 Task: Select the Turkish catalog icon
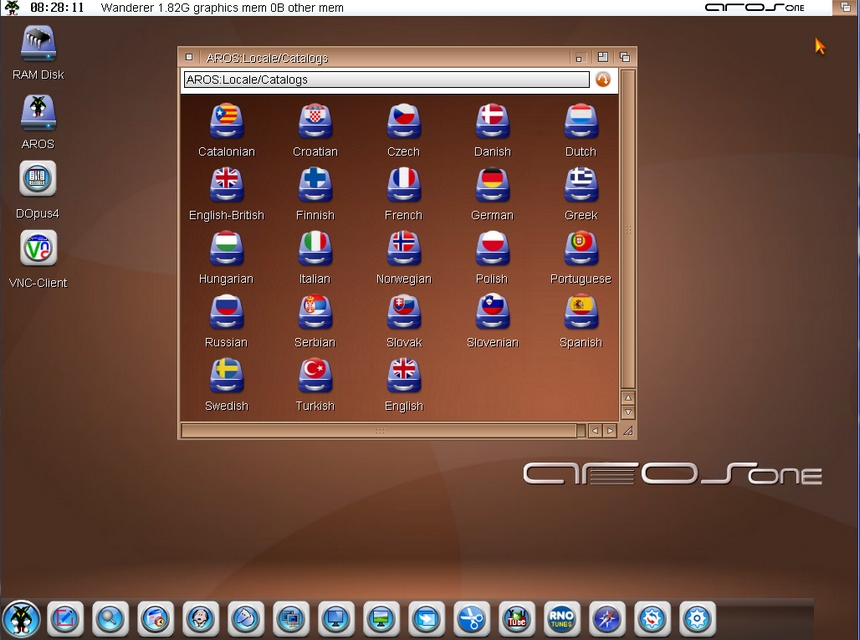[315, 377]
